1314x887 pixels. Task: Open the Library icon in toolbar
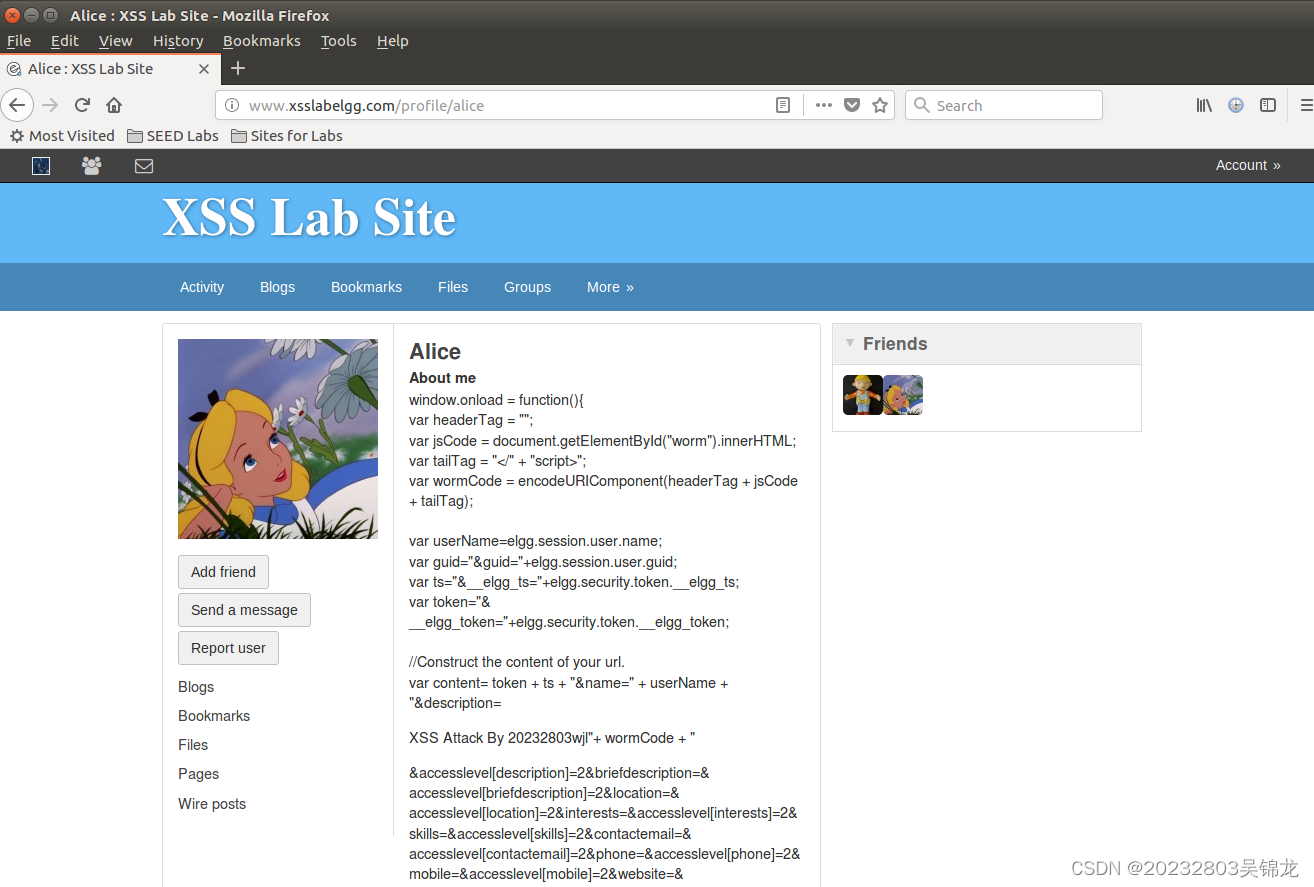(x=1204, y=105)
